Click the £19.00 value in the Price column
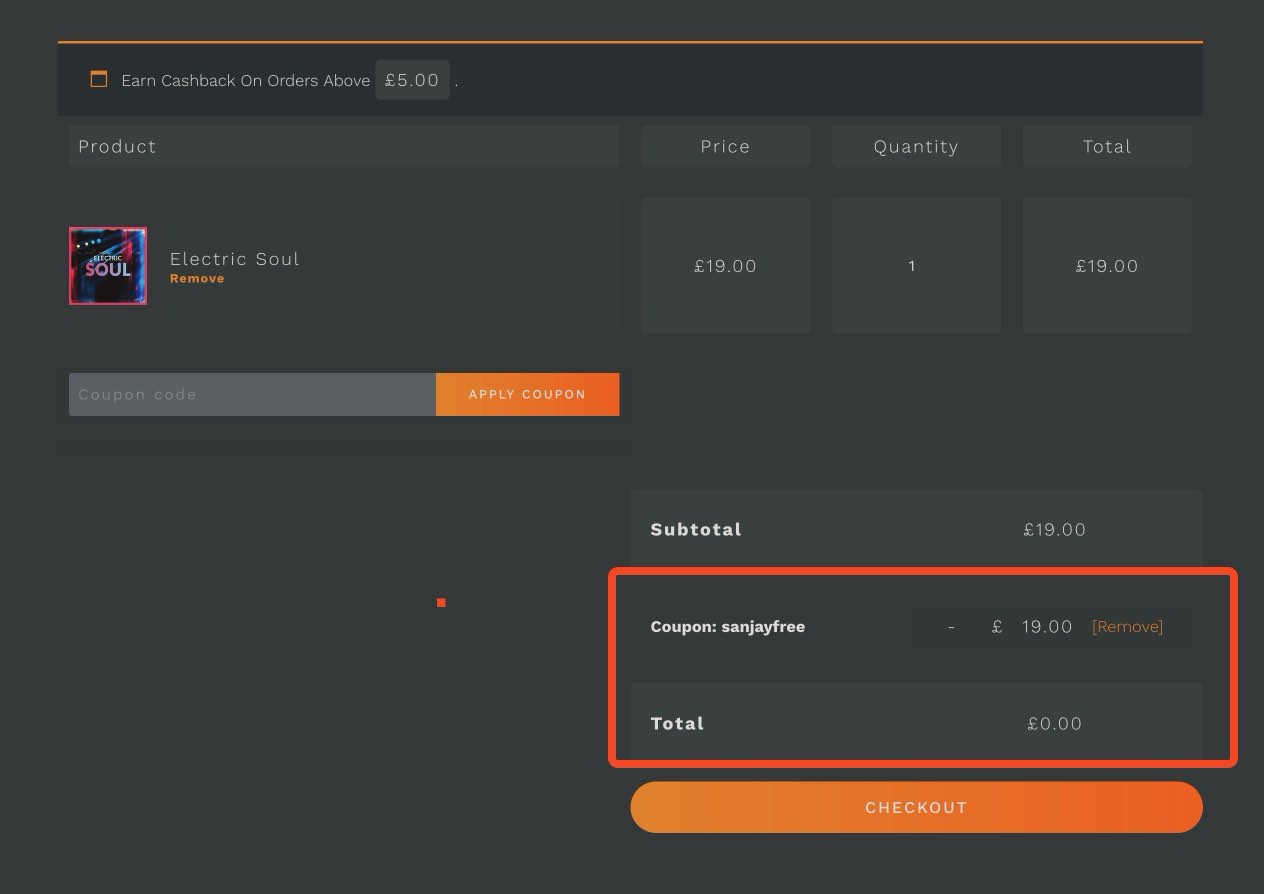Screen dimensions: 1264x894 pos(725,266)
